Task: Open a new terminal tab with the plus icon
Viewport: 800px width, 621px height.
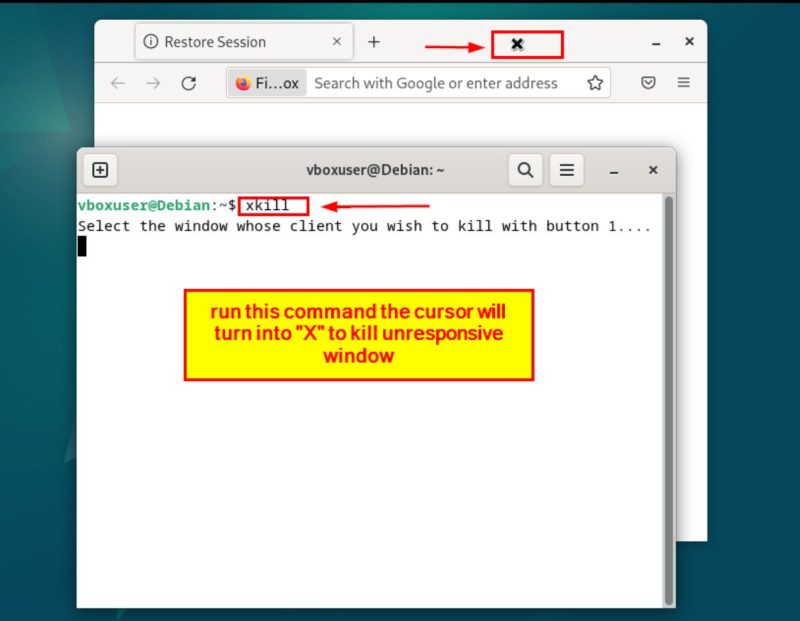Action: pyautogui.click(x=100, y=170)
